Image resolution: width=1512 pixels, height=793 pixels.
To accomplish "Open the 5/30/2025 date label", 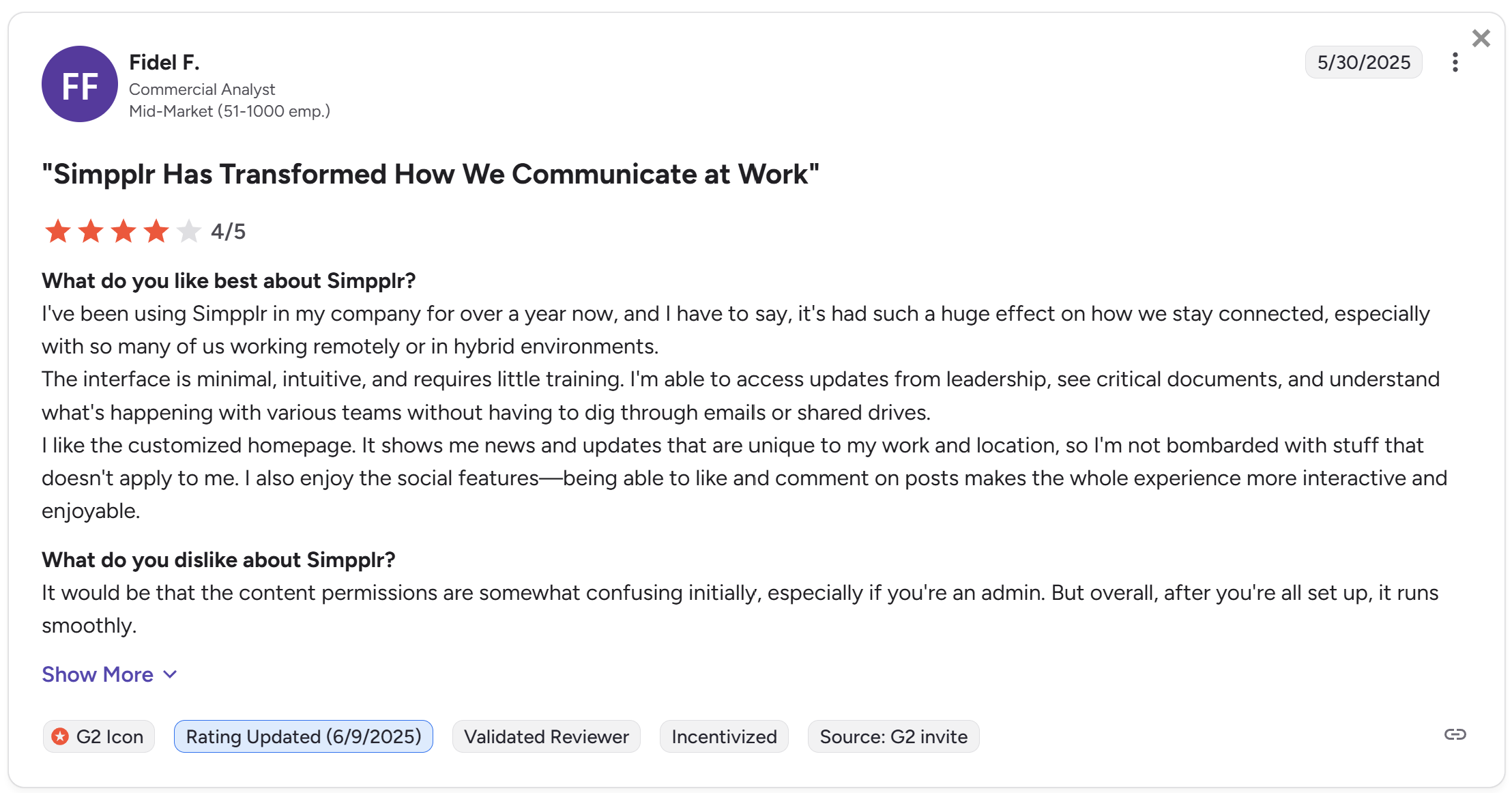I will coord(1363,62).
